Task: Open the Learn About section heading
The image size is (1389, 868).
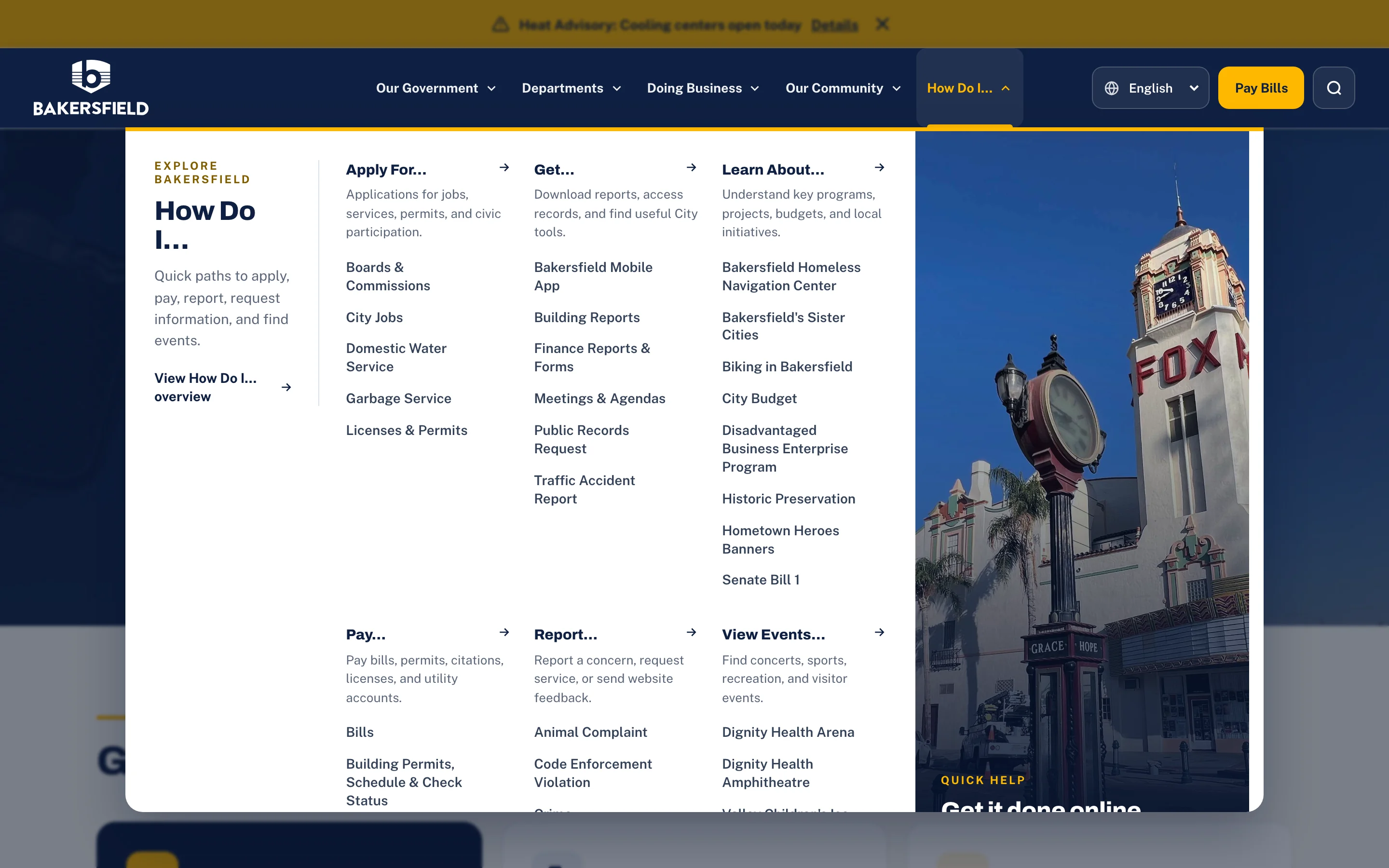Action: pyautogui.click(x=773, y=170)
